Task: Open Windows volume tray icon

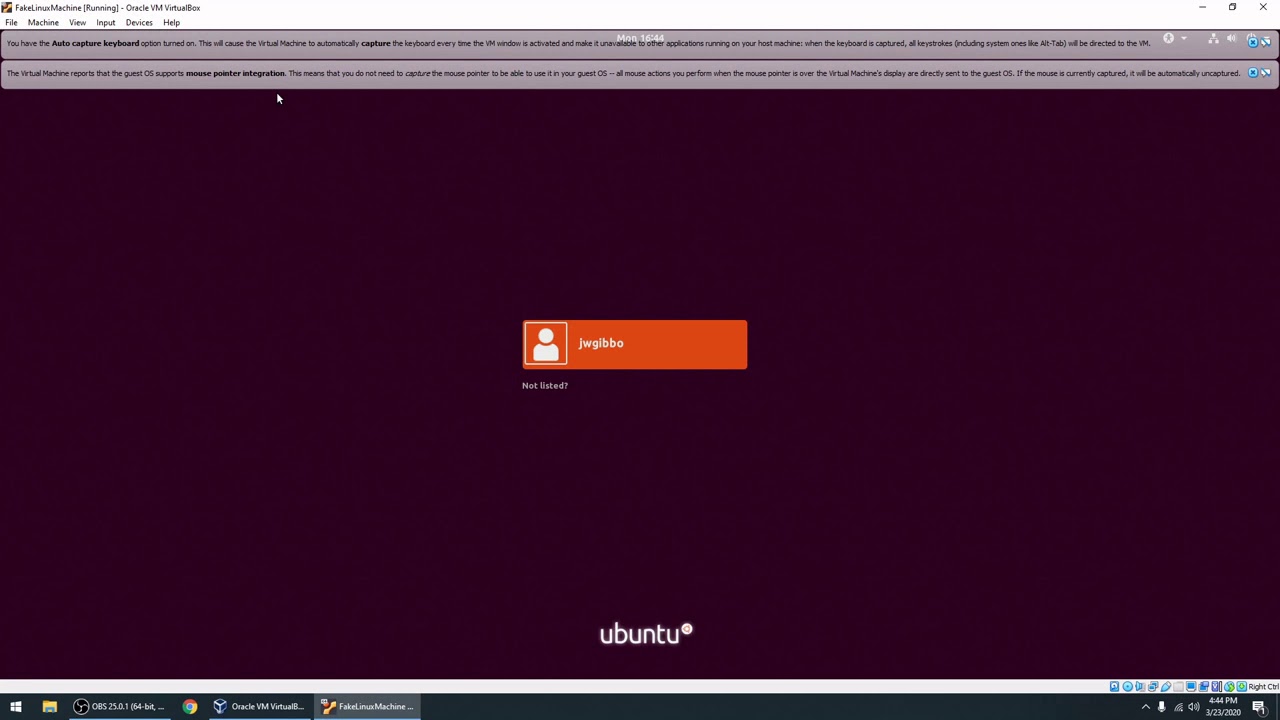Action: (1194, 707)
